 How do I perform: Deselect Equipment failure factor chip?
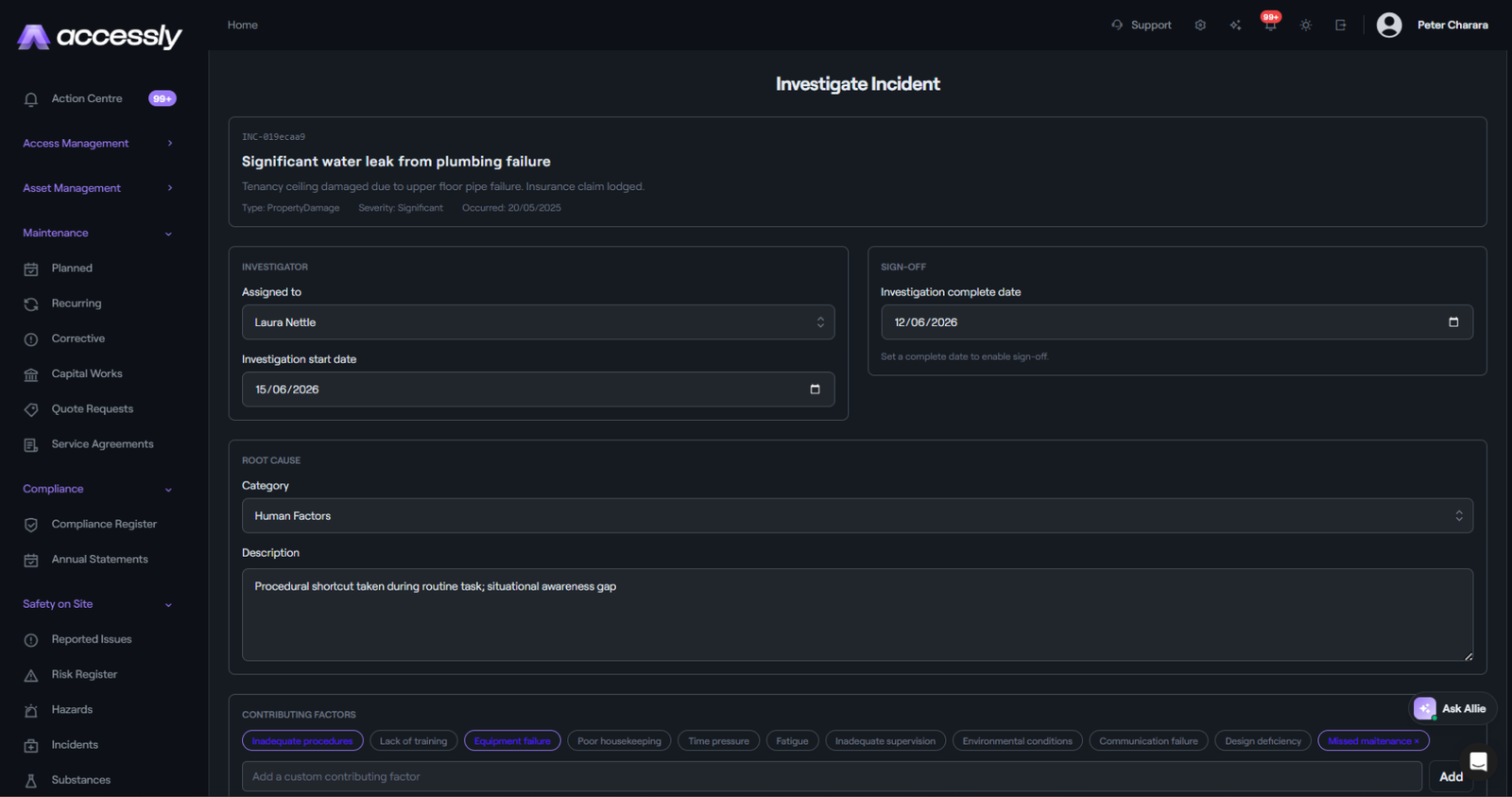512,741
